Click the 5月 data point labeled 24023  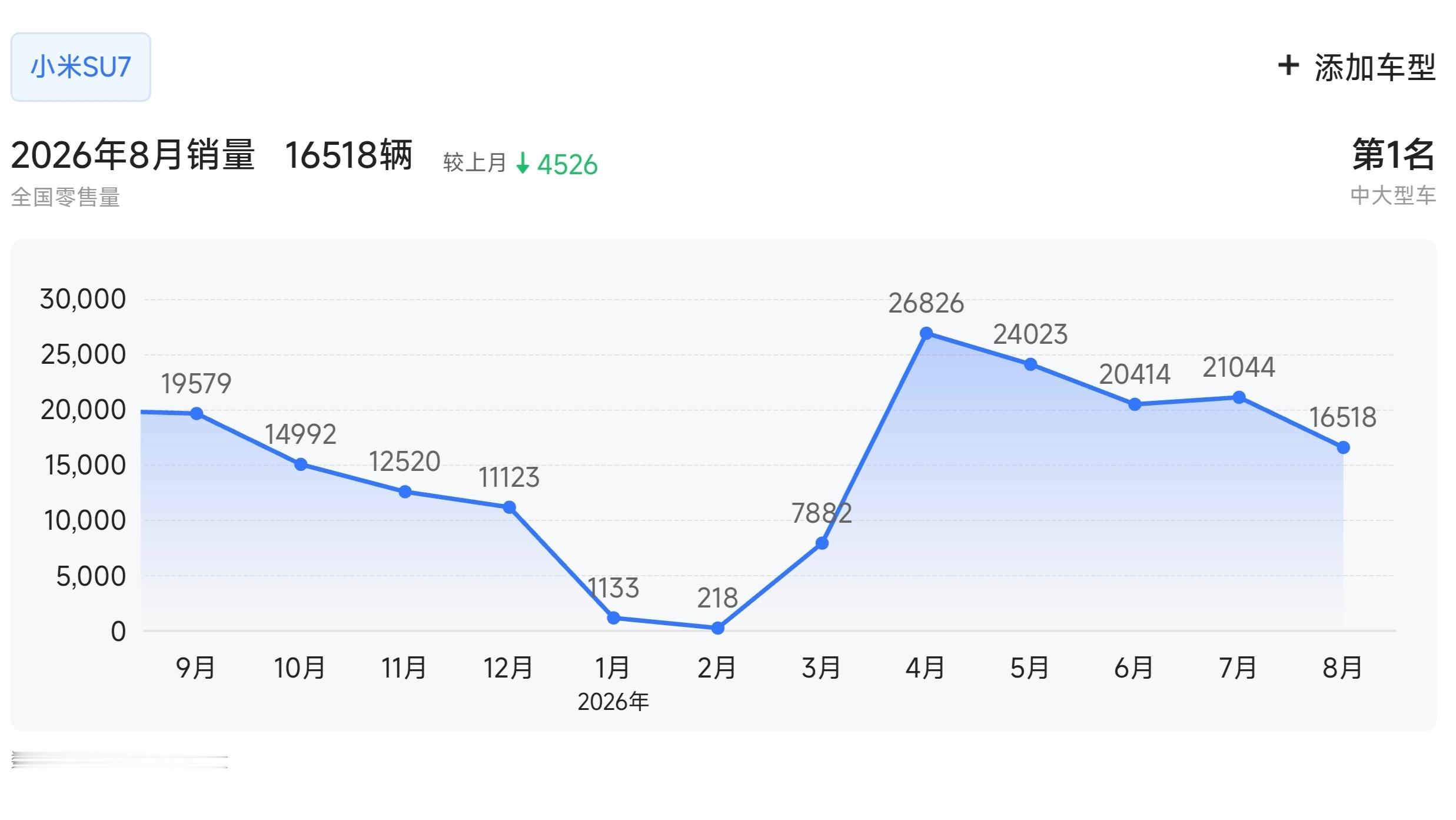click(x=1030, y=365)
